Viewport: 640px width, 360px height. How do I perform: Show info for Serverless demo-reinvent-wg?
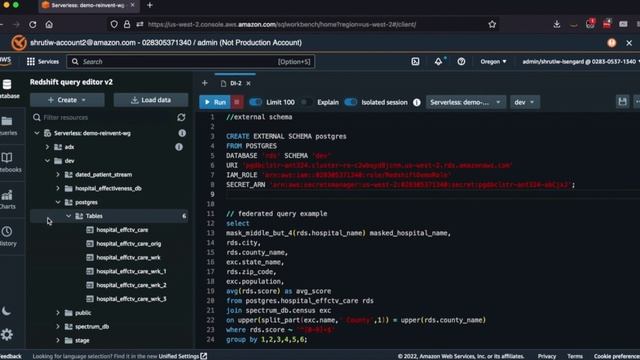182,133
